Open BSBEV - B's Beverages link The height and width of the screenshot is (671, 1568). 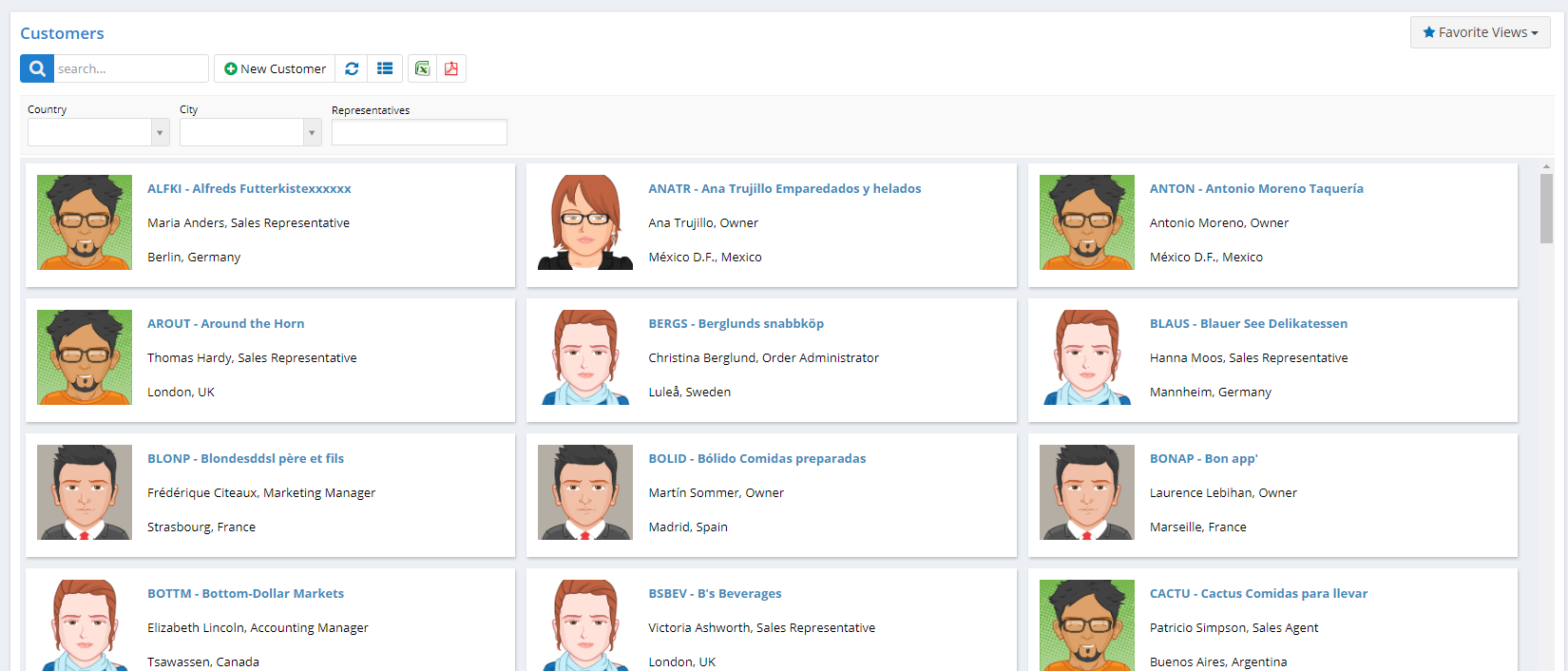coord(715,593)
